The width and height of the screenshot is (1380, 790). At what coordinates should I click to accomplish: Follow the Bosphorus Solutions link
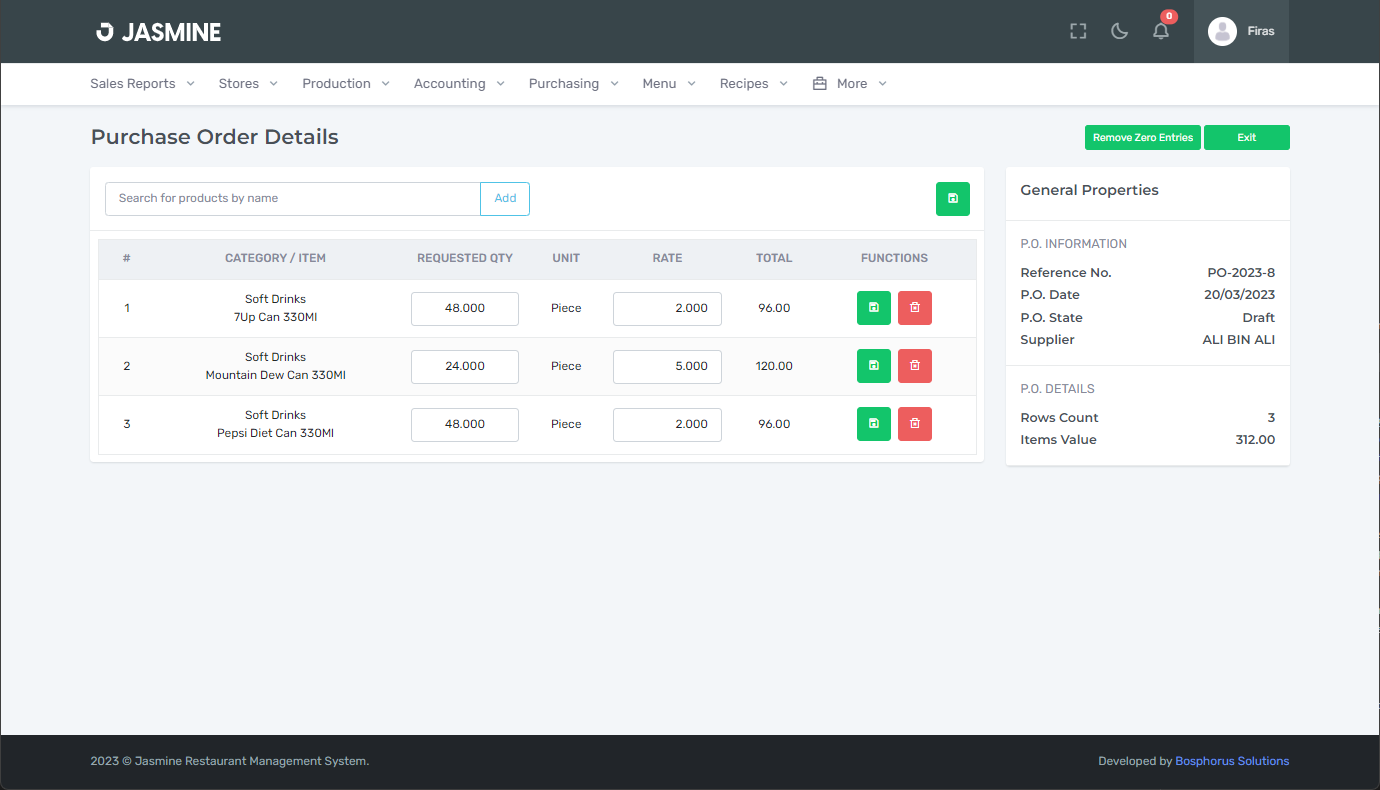click(x=1231, y=761)
